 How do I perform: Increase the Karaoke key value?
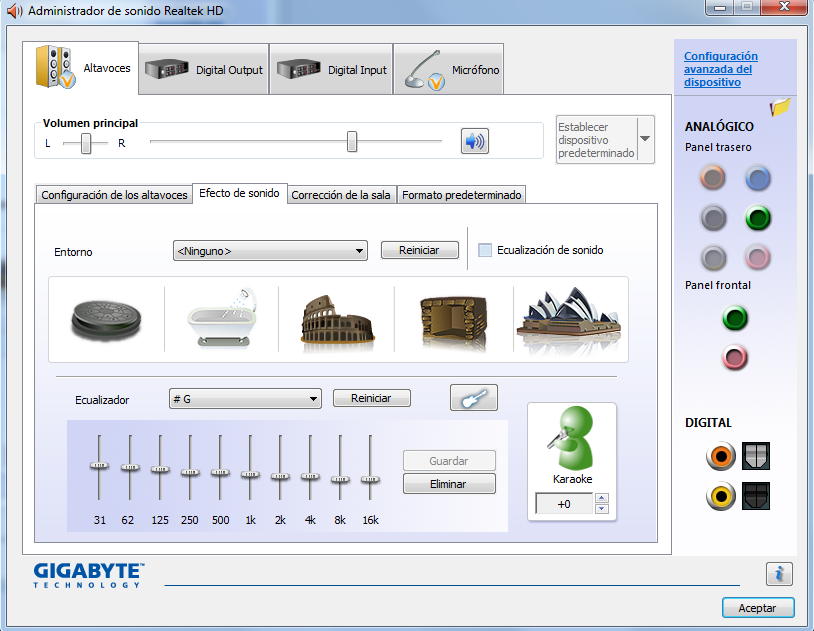coord(602,498)
